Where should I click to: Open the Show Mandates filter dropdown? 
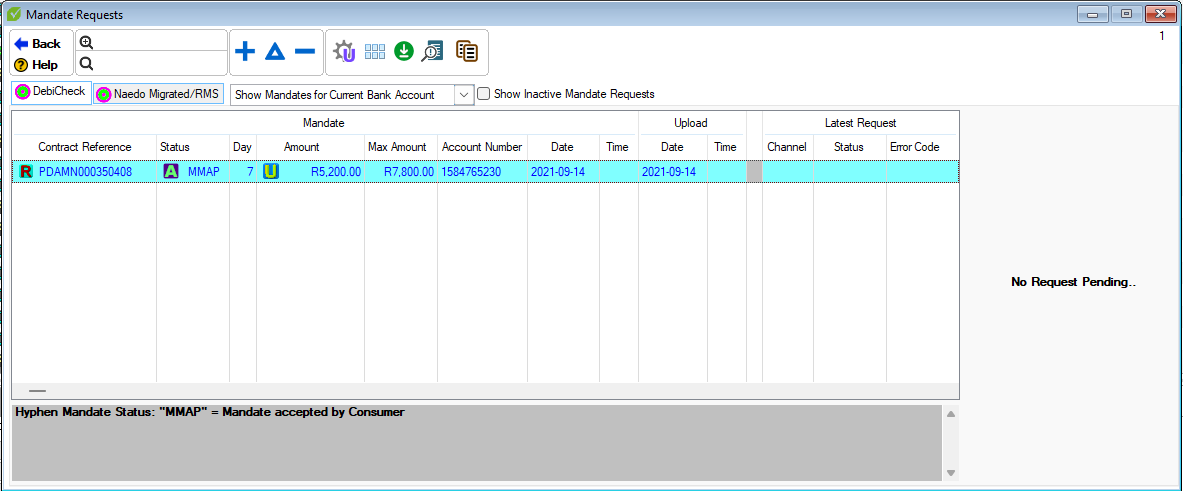463,95
